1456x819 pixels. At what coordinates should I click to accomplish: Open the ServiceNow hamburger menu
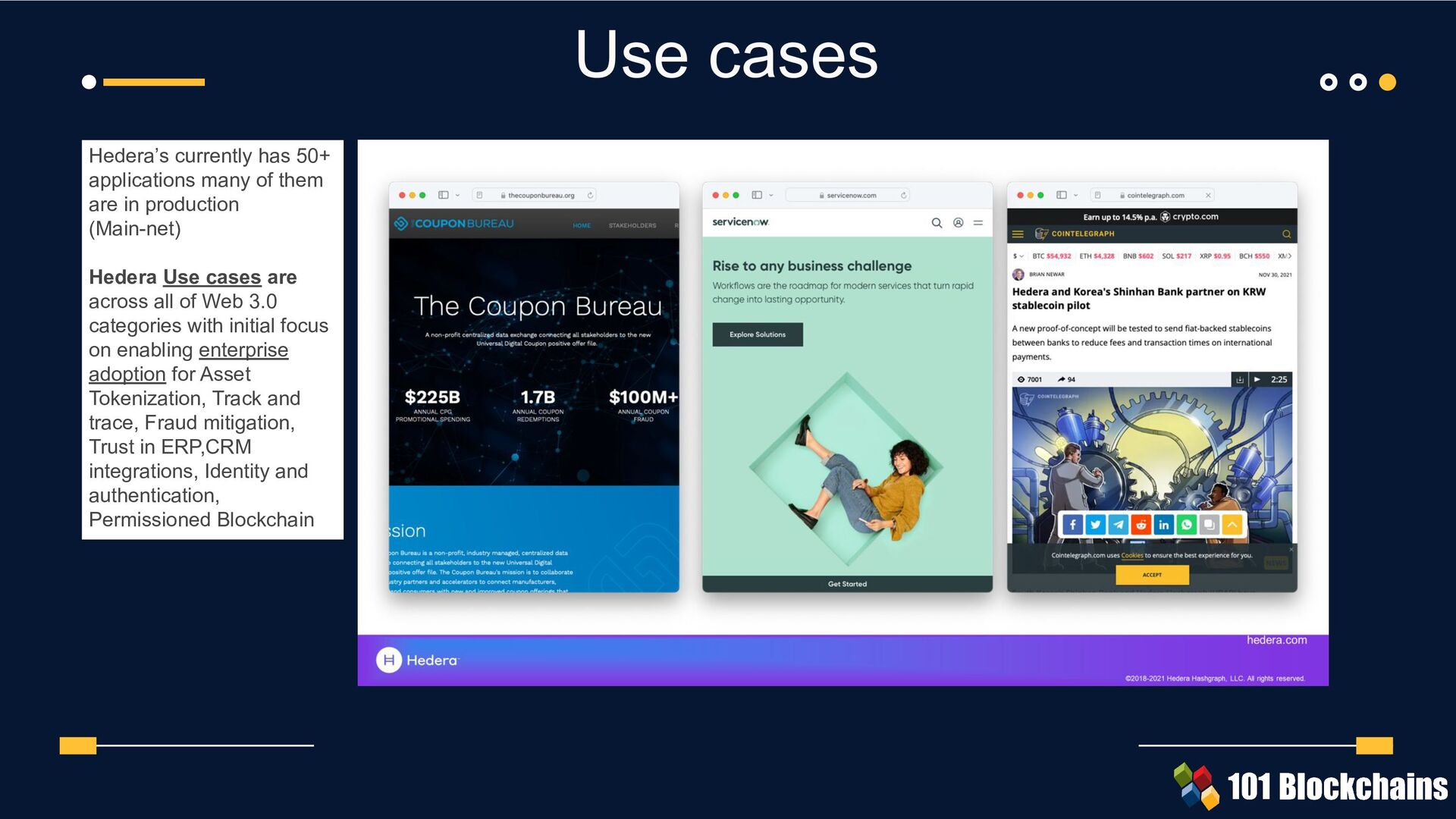[978, 223]
